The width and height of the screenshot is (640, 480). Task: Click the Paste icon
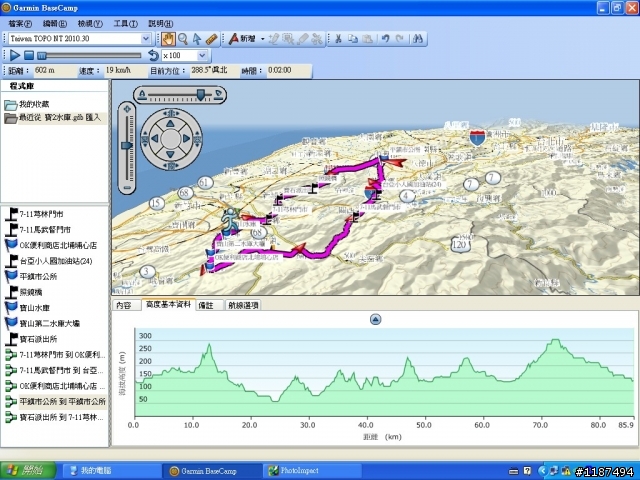coord(368,39)
